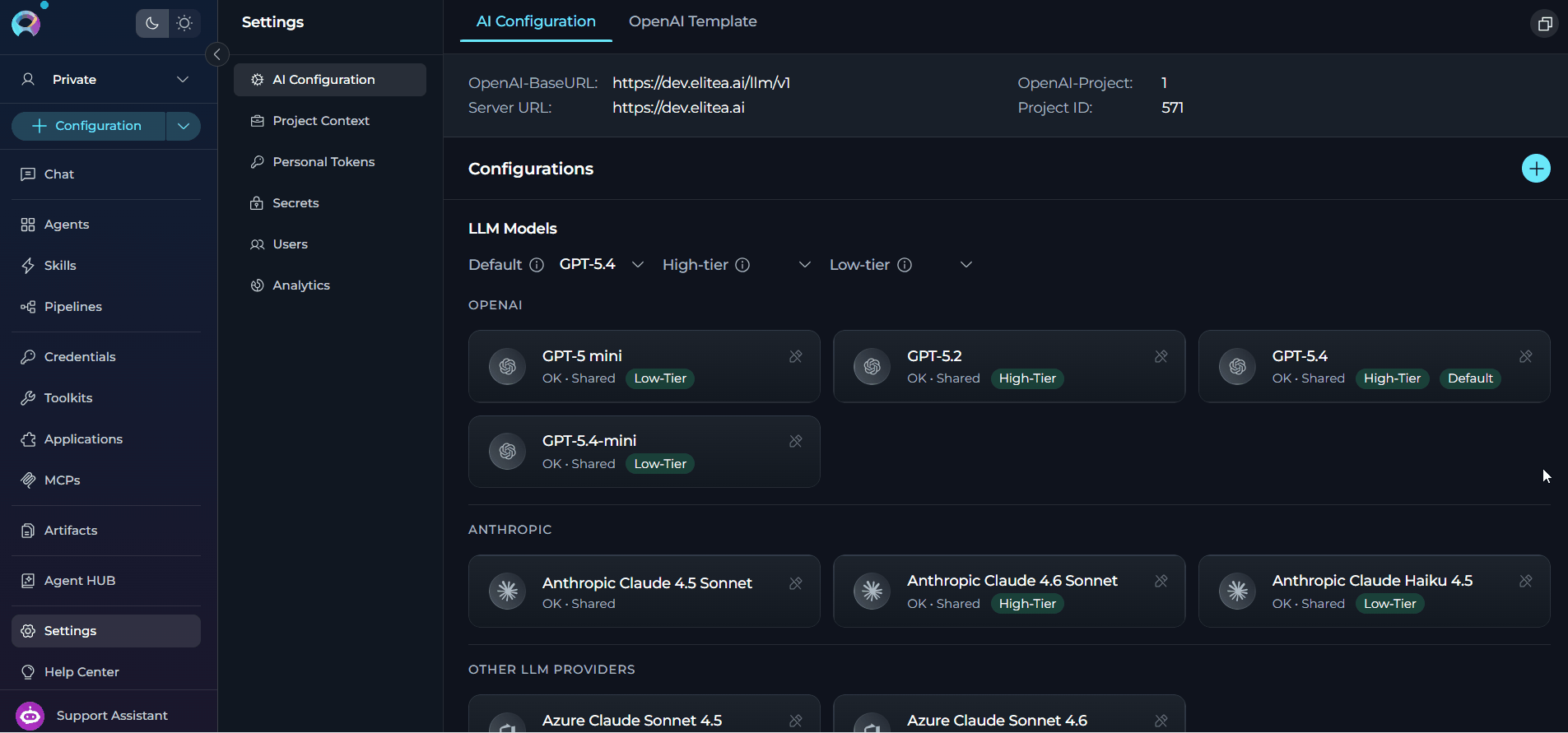Click pin icon on Claude Haiku 4.5 card
Viewport: 1568px width, 733px height.
click(x=1526, y=581)
